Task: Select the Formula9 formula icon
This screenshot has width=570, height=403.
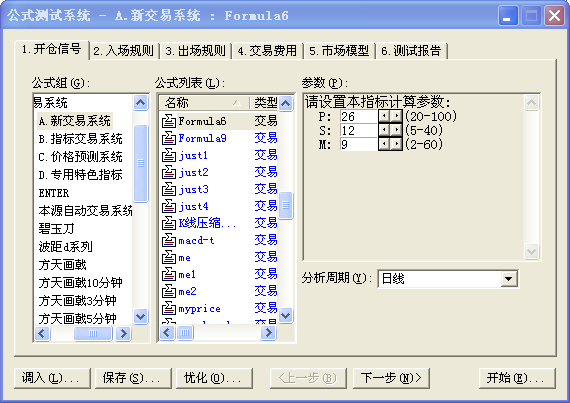Action: (169, 138)
